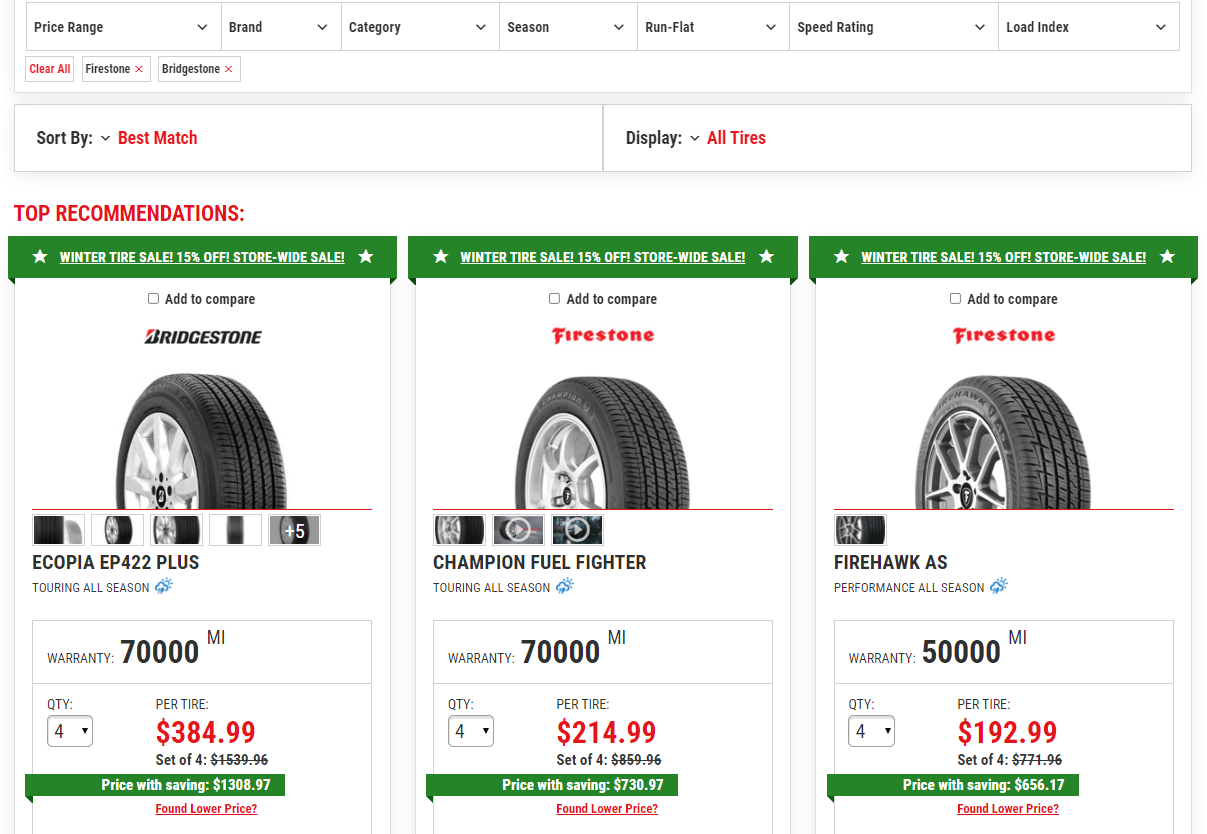Enable Add to compare for Ecopia EP422 Plus
Viewport: 1207px width, 834px height.
pyautogui.click(x=152, y=298)
